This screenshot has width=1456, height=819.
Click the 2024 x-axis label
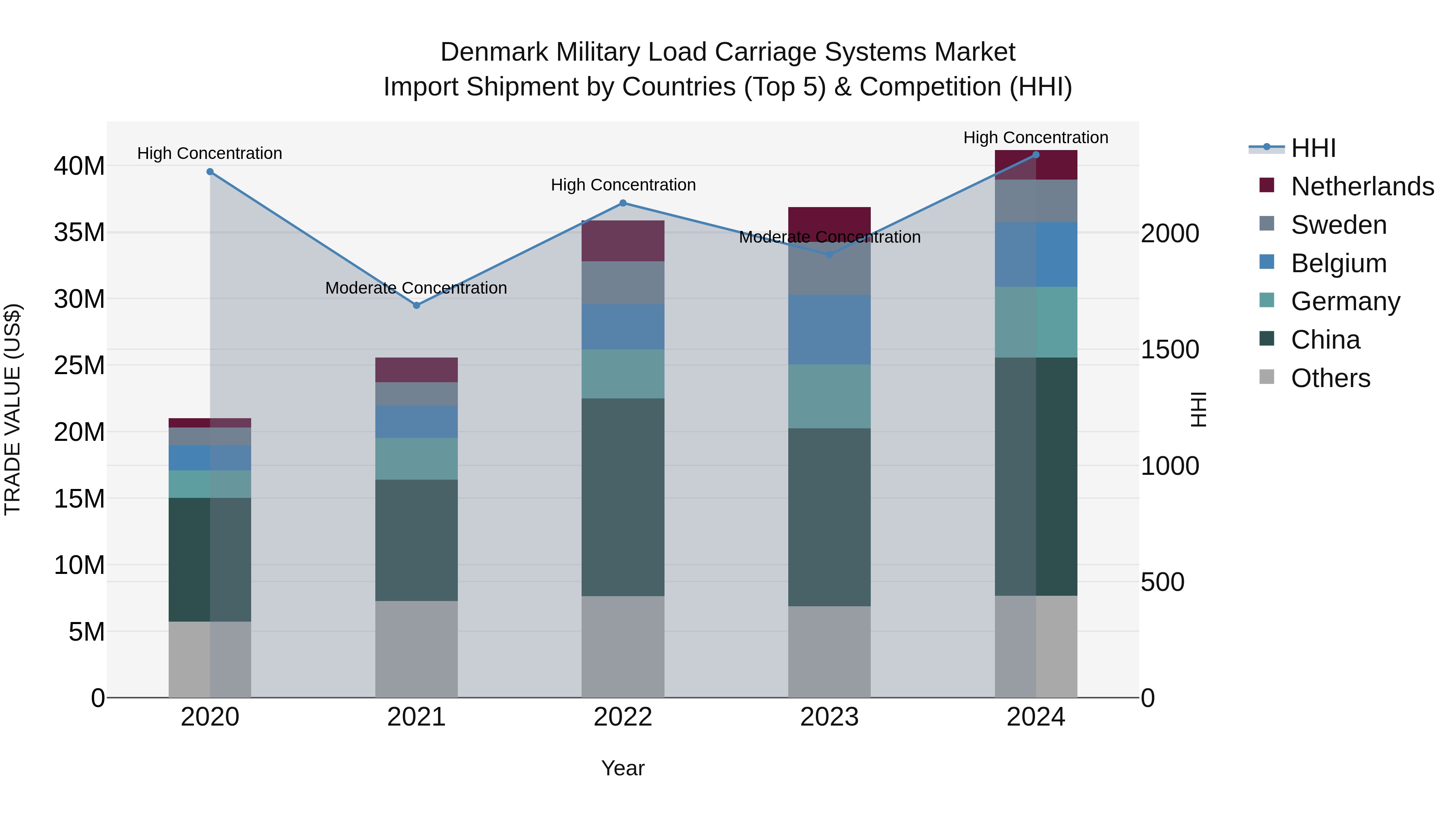(1036, 717)
